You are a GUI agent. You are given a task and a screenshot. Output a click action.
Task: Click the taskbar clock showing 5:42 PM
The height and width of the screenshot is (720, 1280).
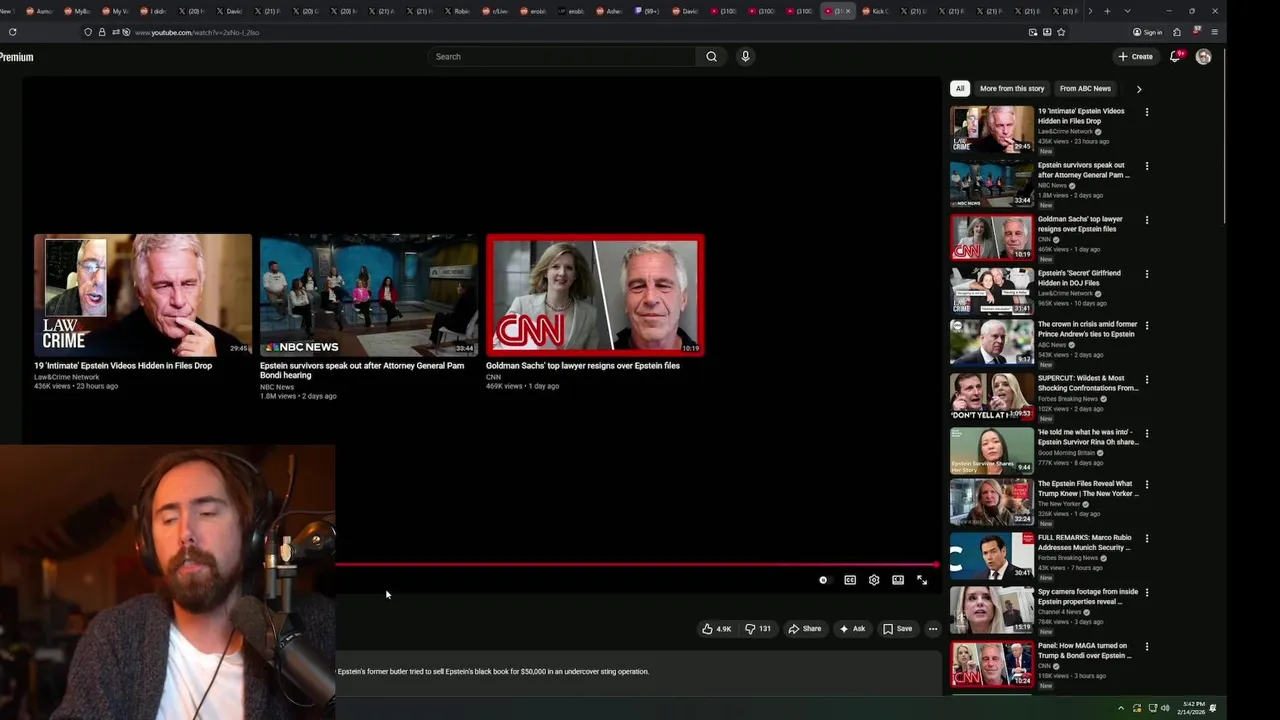click(1191, 708)
